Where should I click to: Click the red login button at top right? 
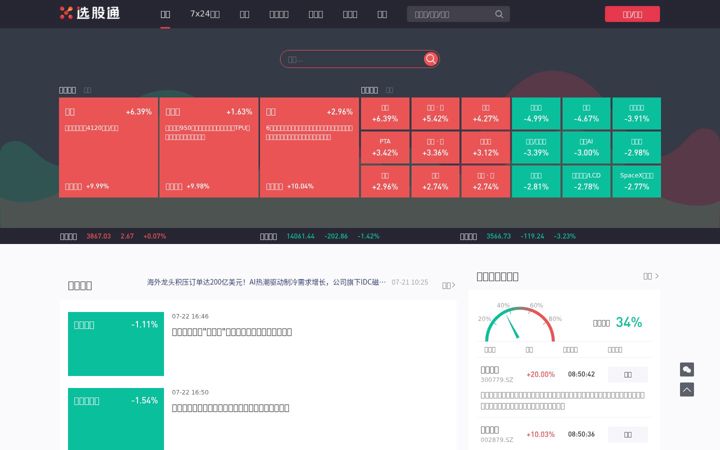click(632, 14)
